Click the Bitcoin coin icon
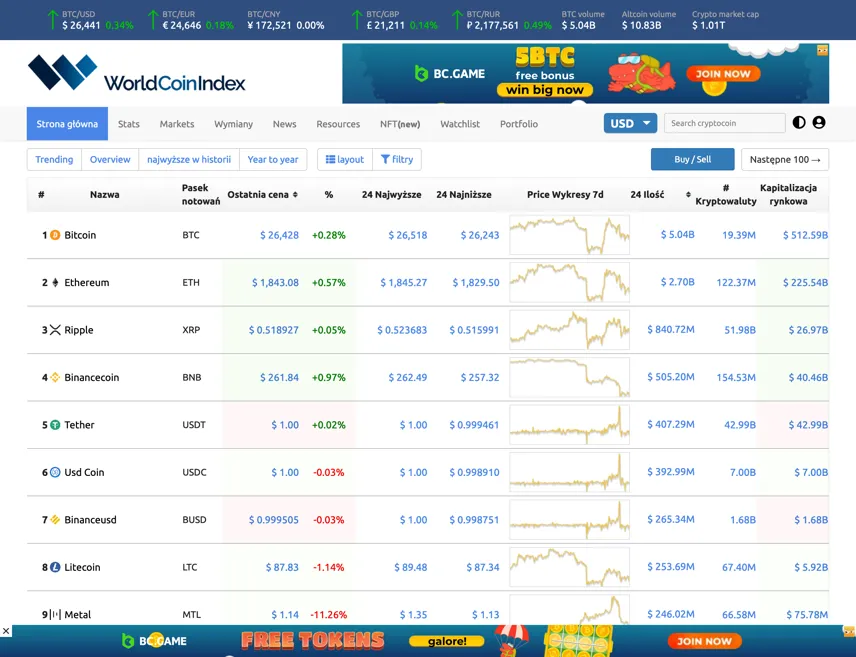856x657 pixels. [55, 235]
